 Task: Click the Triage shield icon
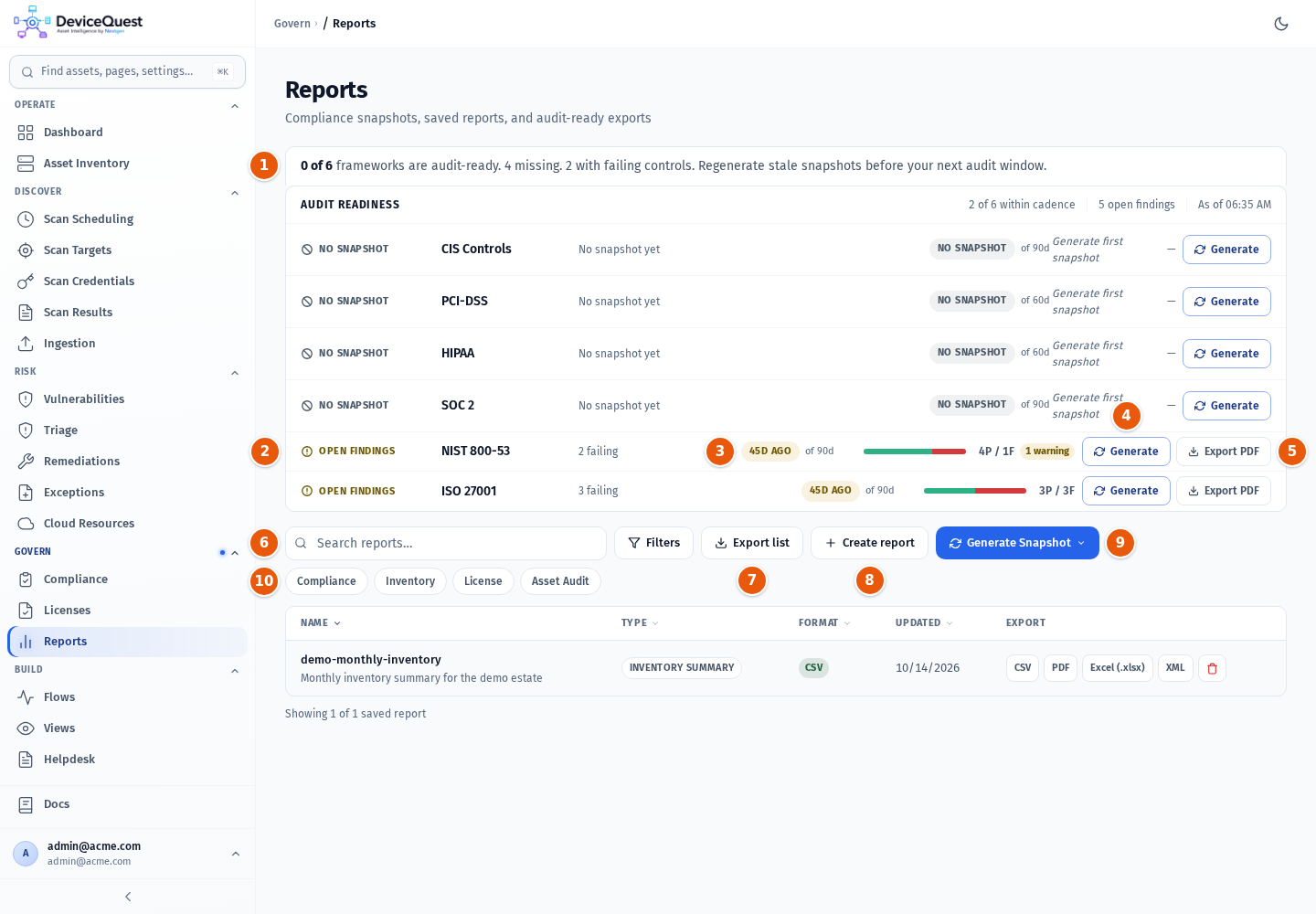pyautogui.click(x=26, y=430)
